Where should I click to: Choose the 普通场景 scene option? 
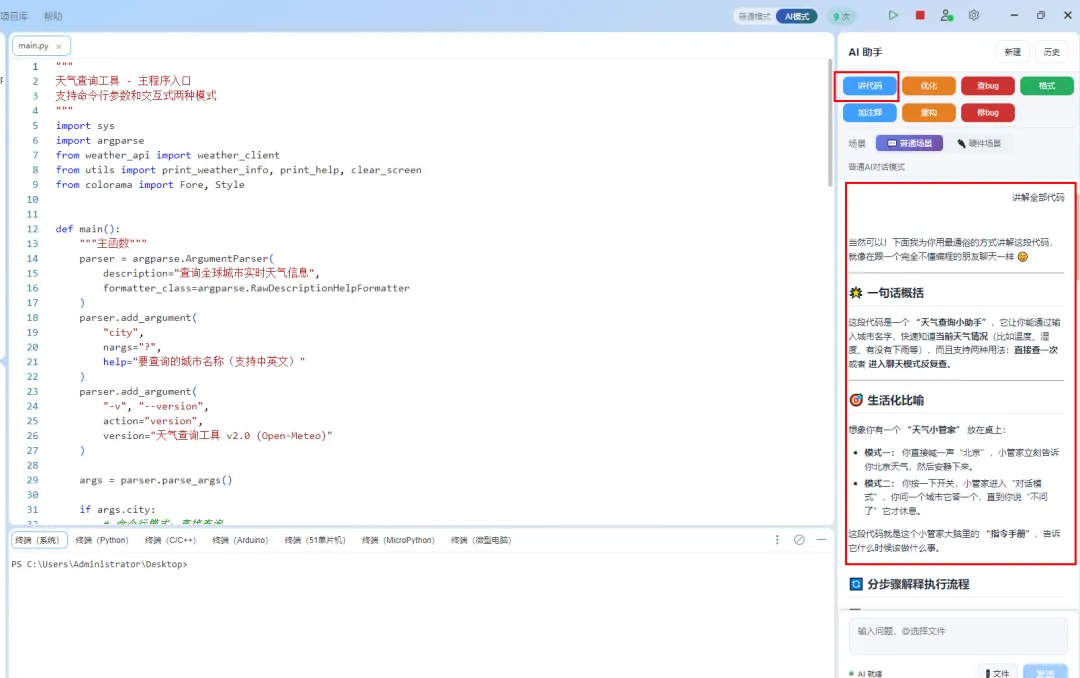point(909,143)
